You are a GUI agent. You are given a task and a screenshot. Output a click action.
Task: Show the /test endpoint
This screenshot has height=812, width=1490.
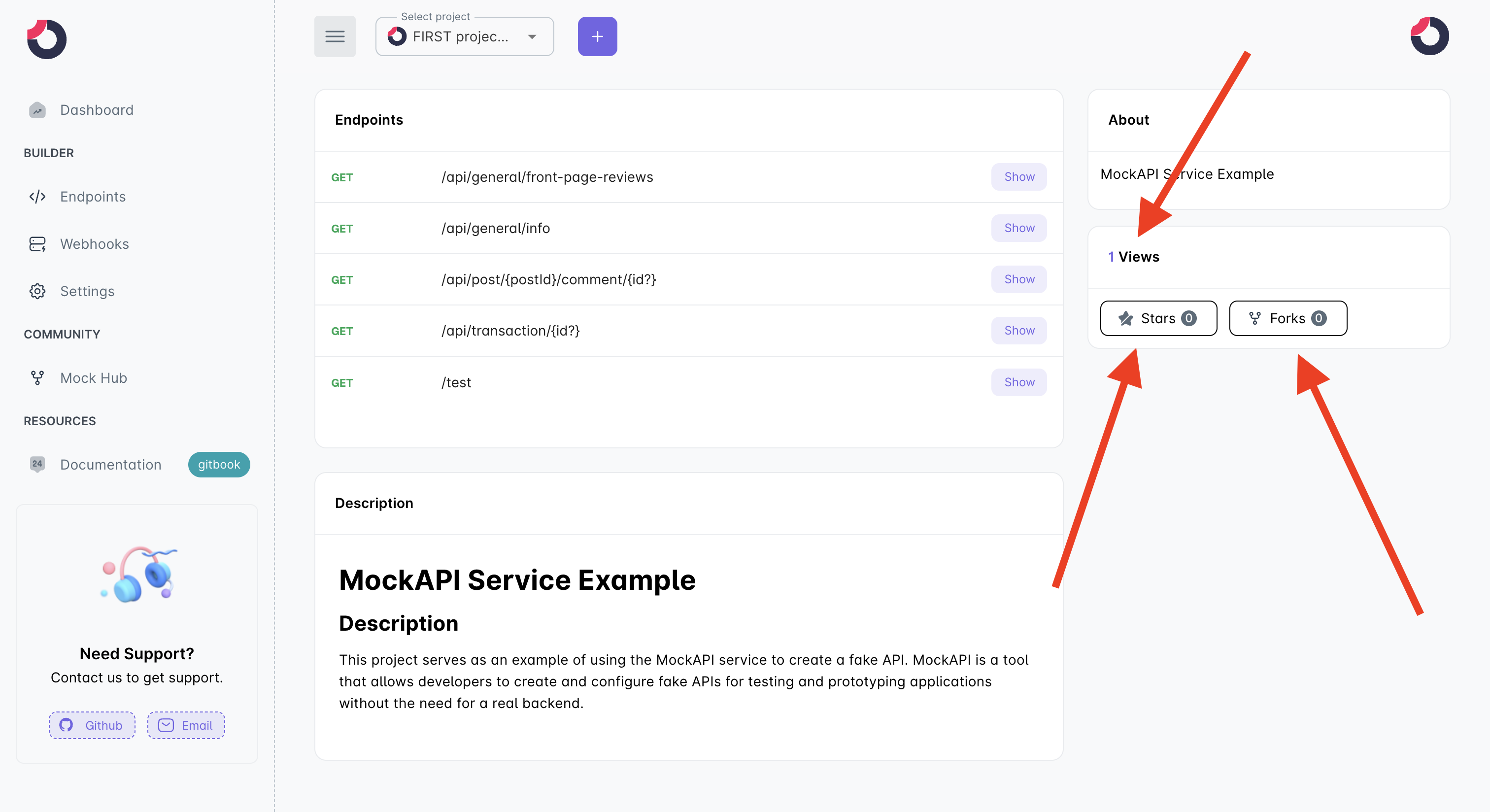(1018, 382)
